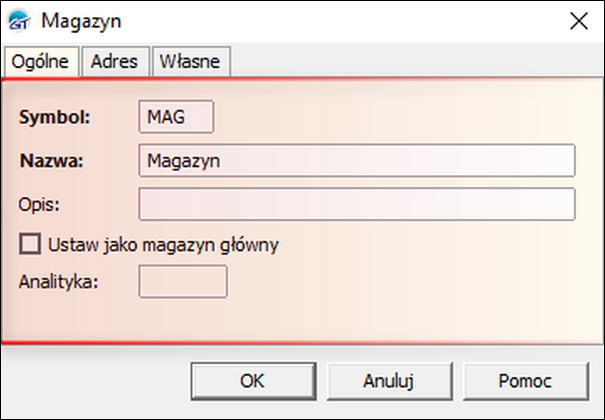Open the Adres tab
The width and height of the screenshot is (605, 420).
coord(114,61)
